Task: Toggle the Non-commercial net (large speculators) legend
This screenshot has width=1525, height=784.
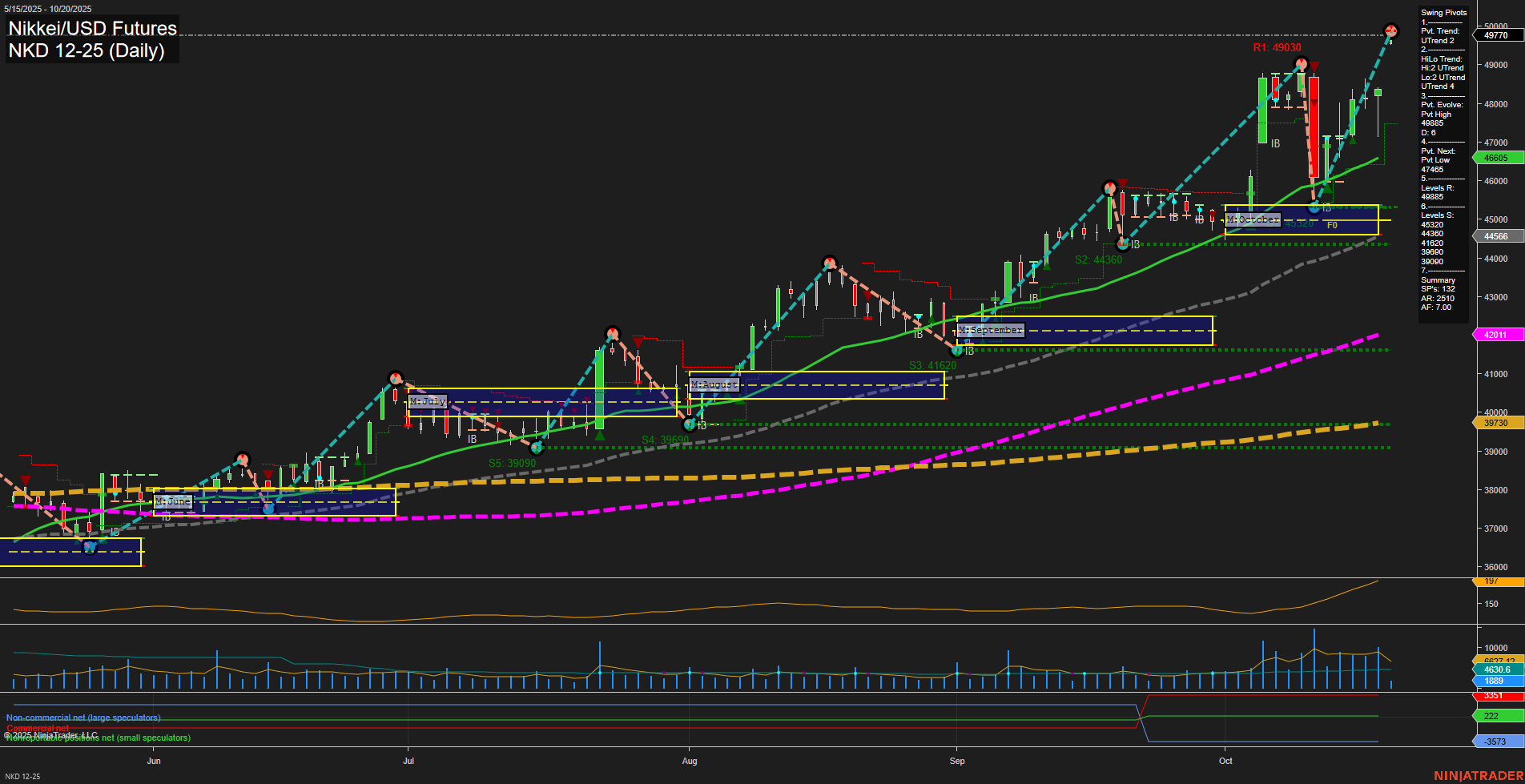Action: pyautogui.click(x=82, y=717)
